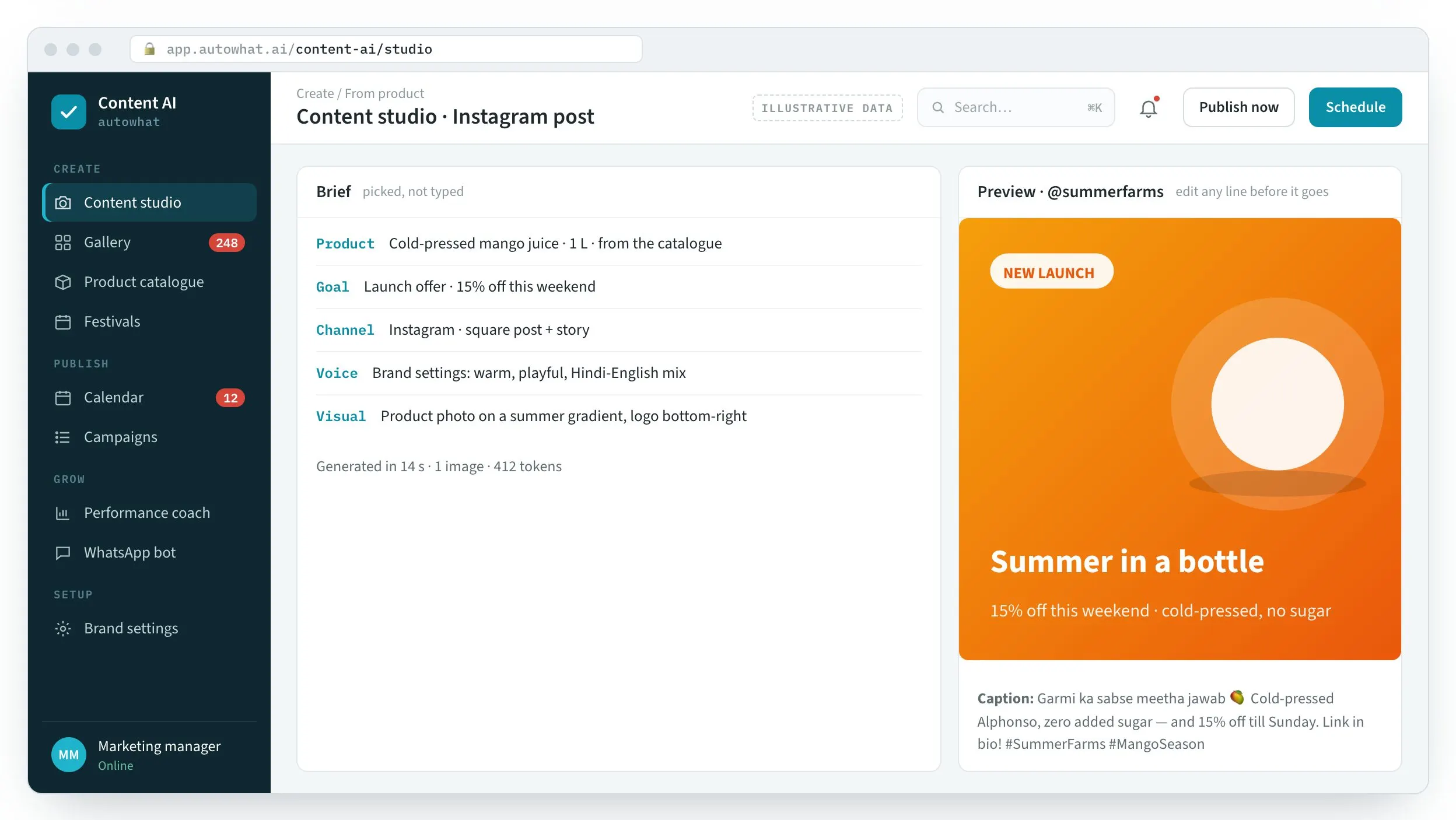Click the Schedule button
1456x820 pixels.
pyautogui.click(x=1355, y=107)
